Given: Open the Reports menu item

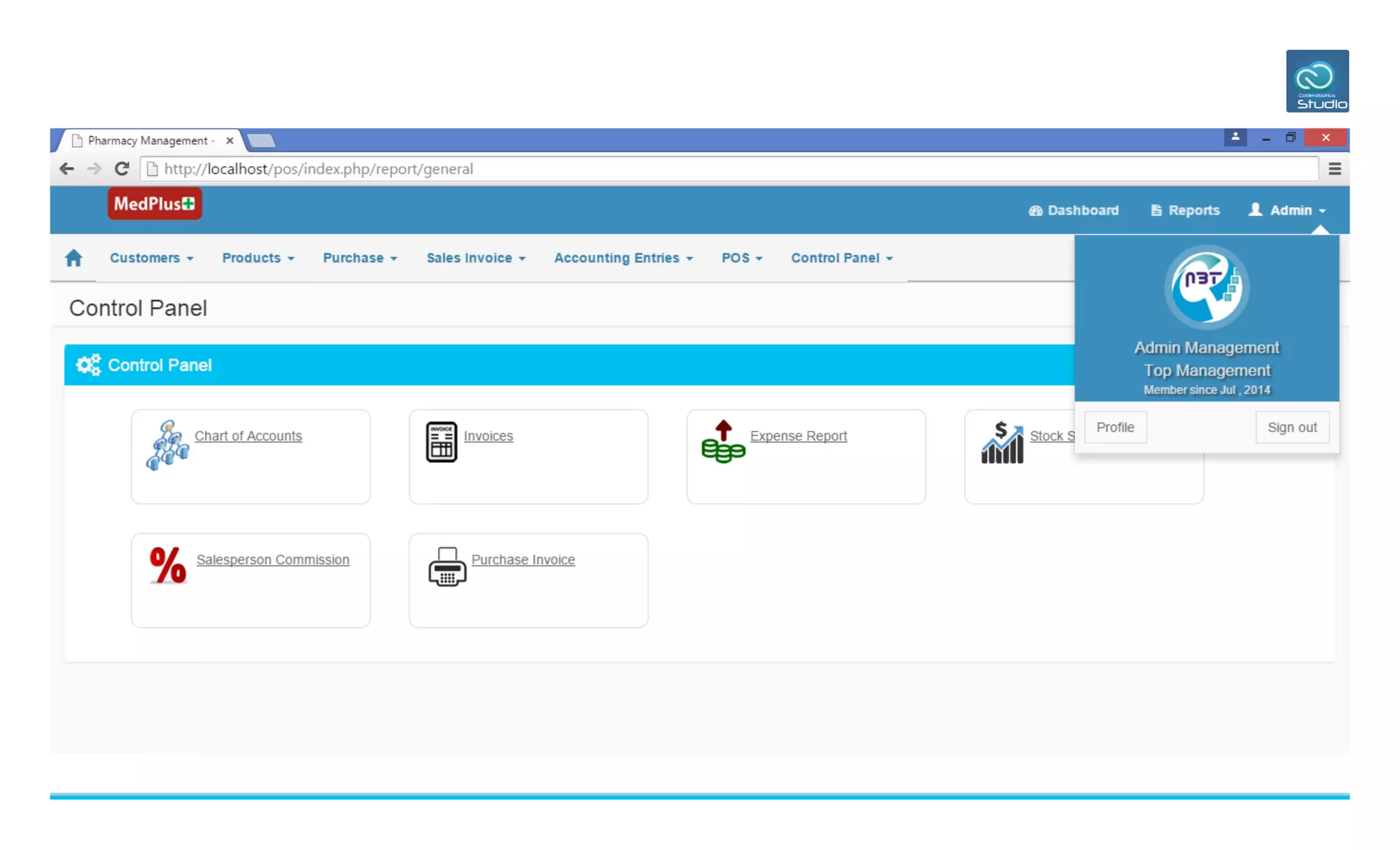Looking at the screenshot, I should click(1185, 211).
